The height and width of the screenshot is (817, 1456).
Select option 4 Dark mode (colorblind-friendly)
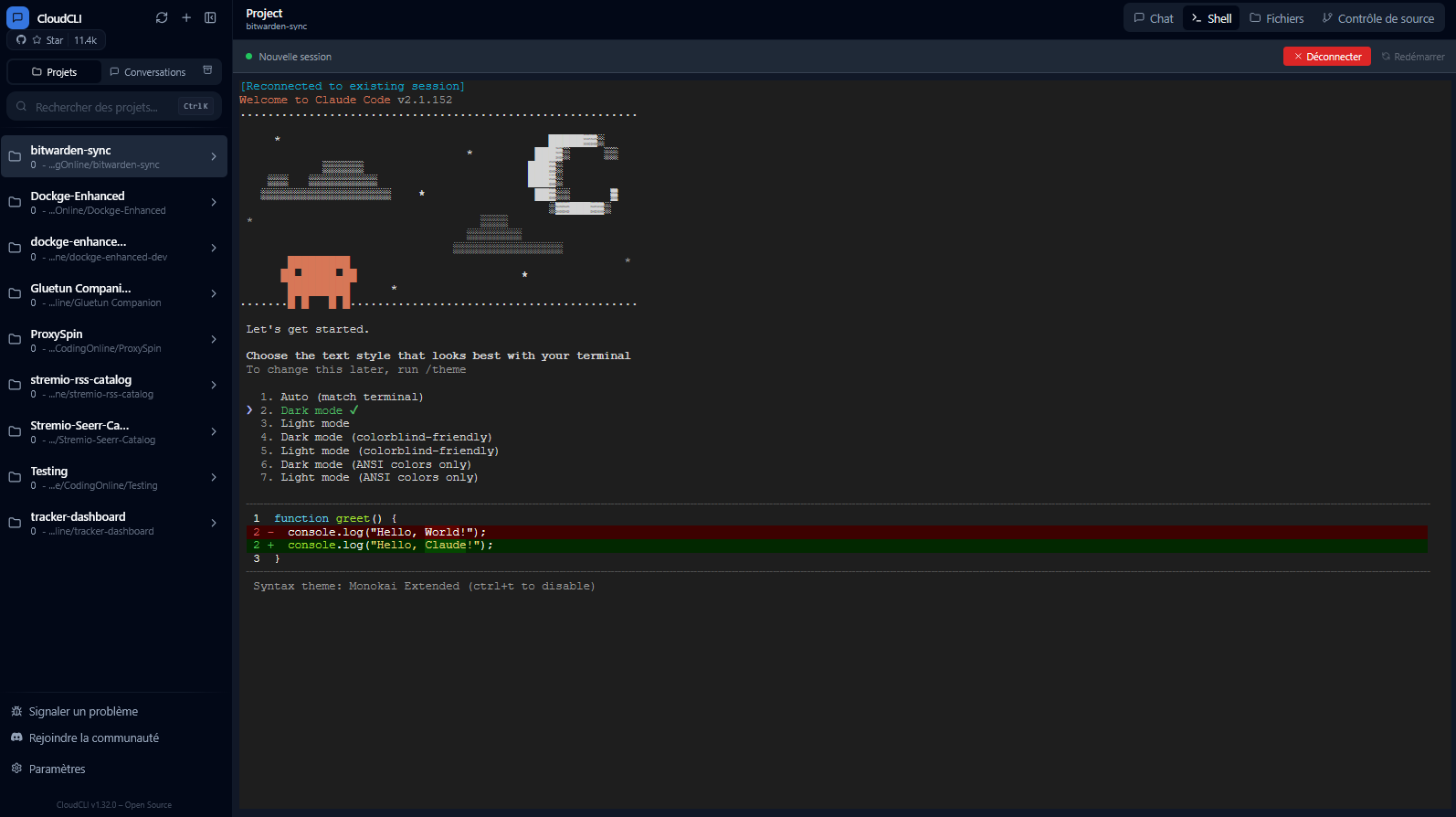click(x=376, y=437)
